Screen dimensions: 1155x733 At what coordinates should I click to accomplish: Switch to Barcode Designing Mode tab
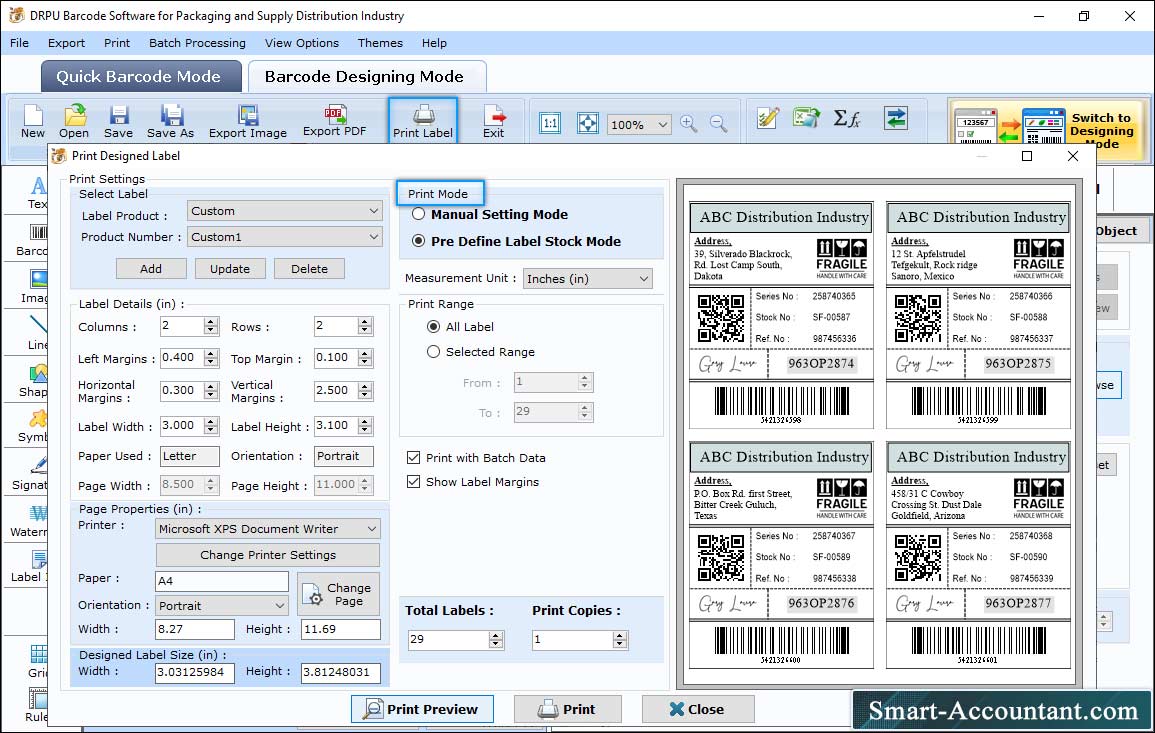pyautogui.click(x=367, y=77)
